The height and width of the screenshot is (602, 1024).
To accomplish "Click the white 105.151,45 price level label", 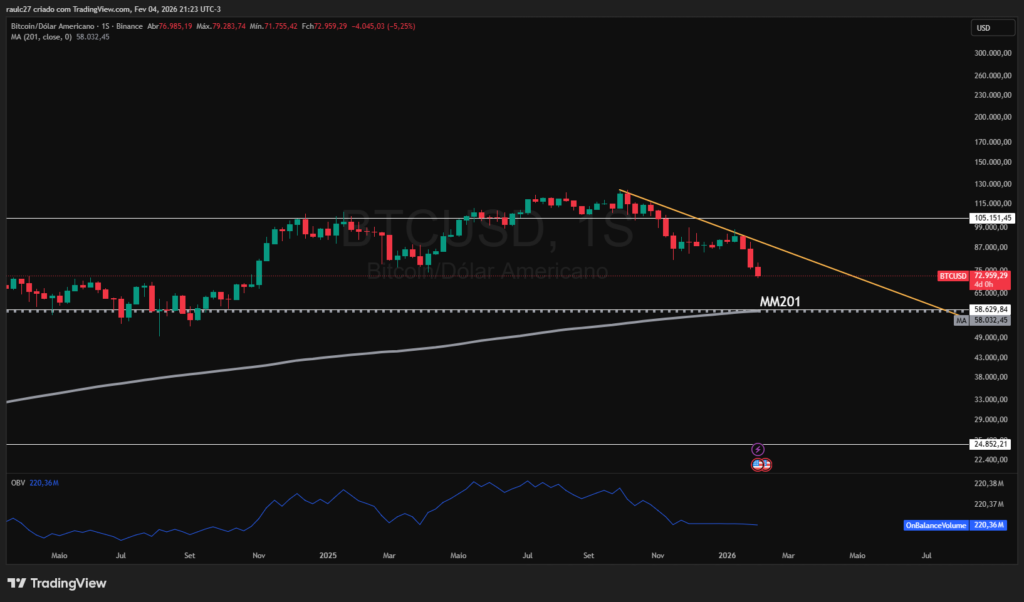I will coord(992,217).
